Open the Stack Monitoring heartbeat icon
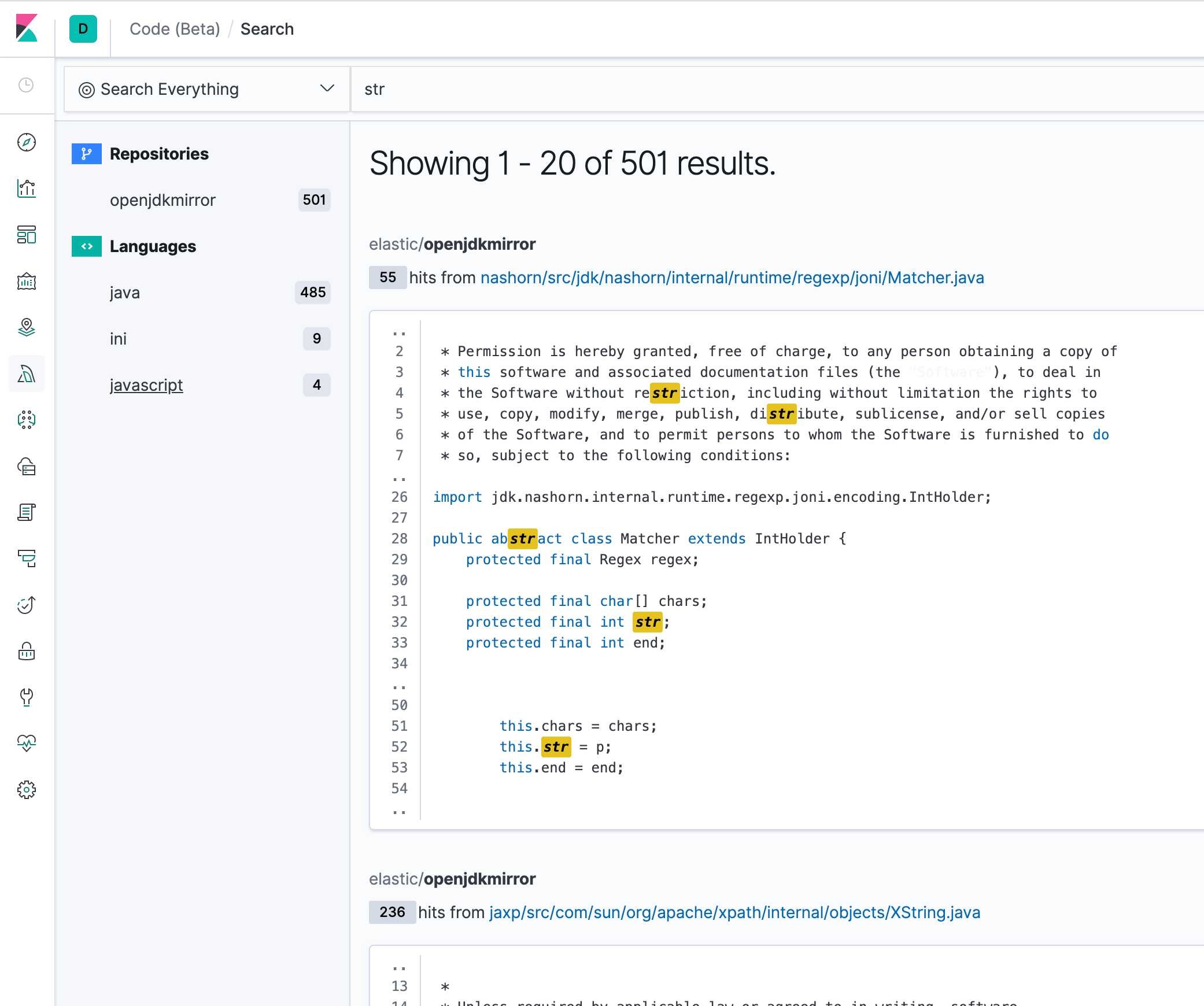 [x=27, y=744]
